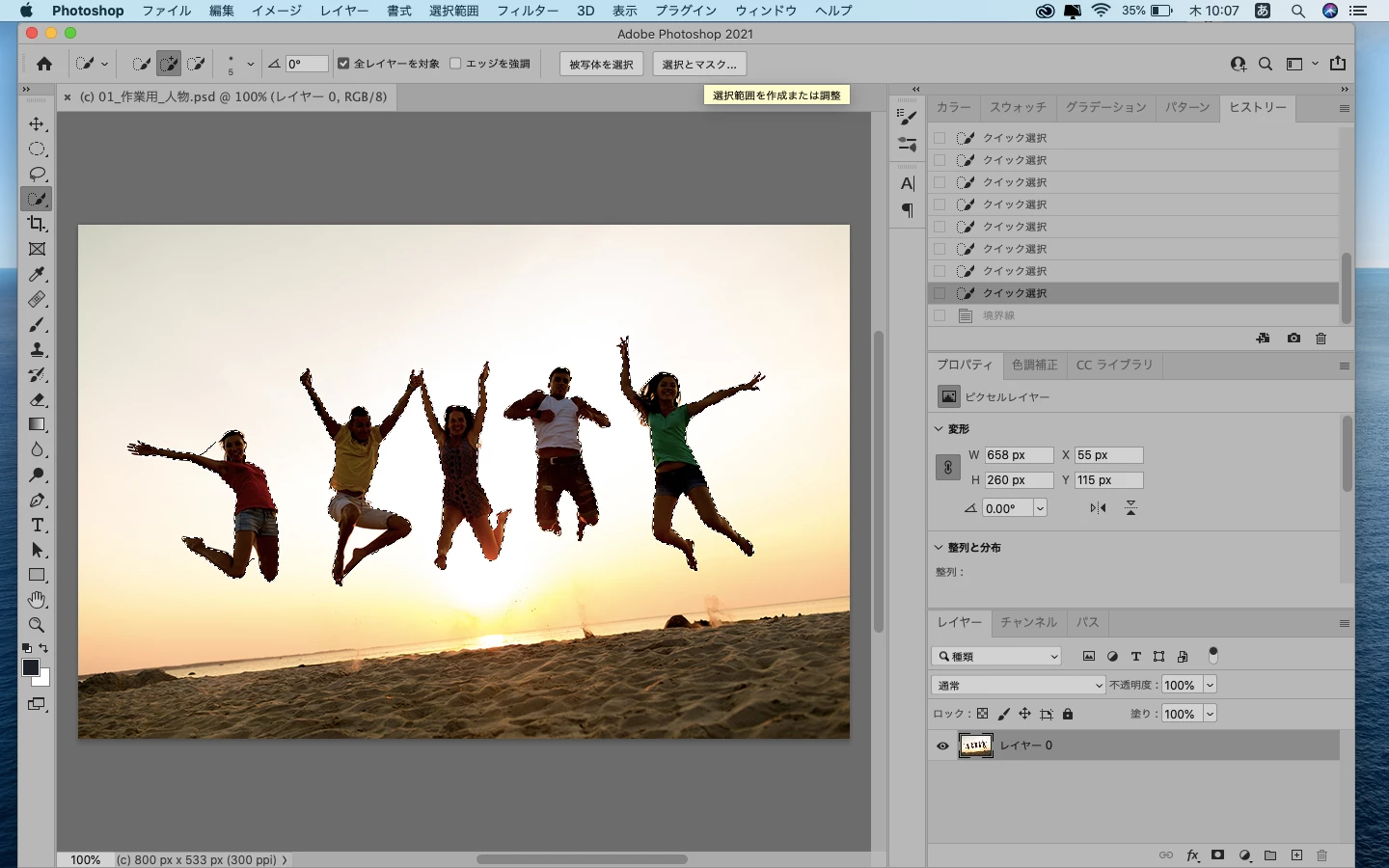Click the brush angle input field

[307, 64]
